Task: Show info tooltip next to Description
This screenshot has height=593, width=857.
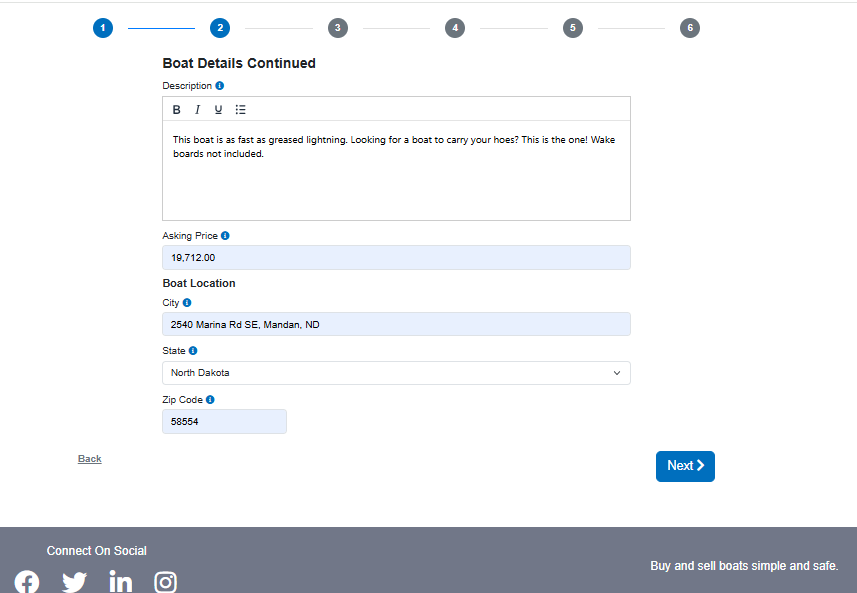Action: click(x=220, y=86)
